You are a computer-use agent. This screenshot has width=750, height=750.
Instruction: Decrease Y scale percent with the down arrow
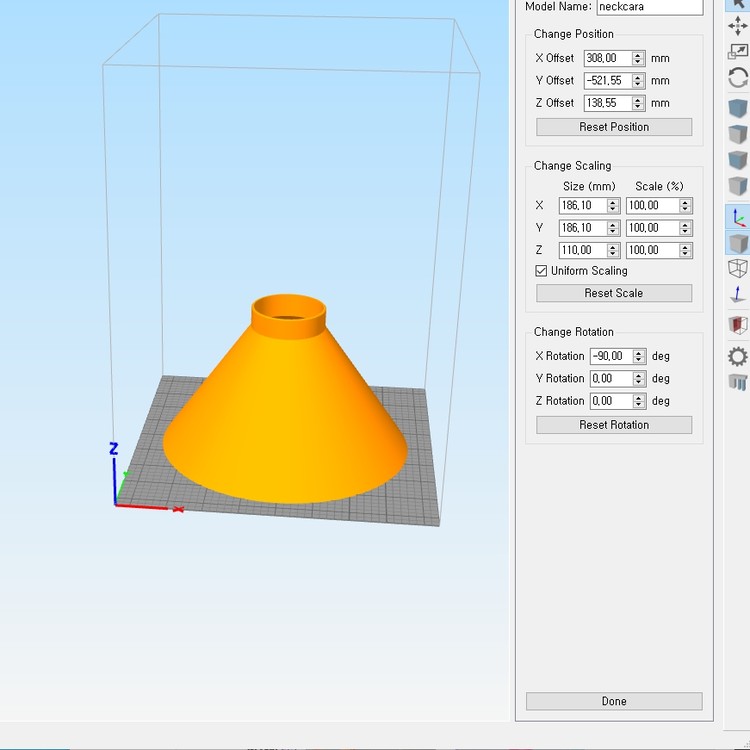(685, 232)
